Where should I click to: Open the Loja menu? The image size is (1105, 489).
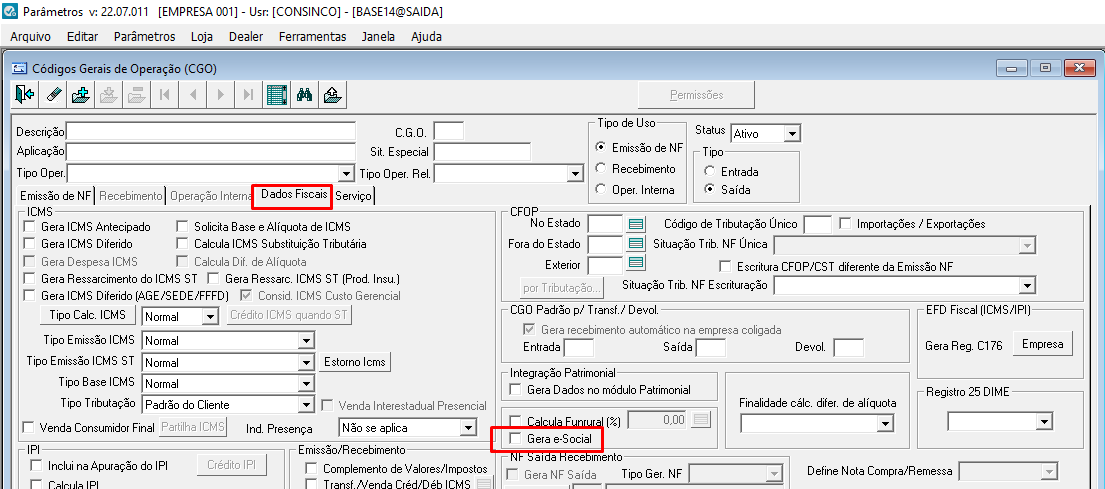click(202, 37)
